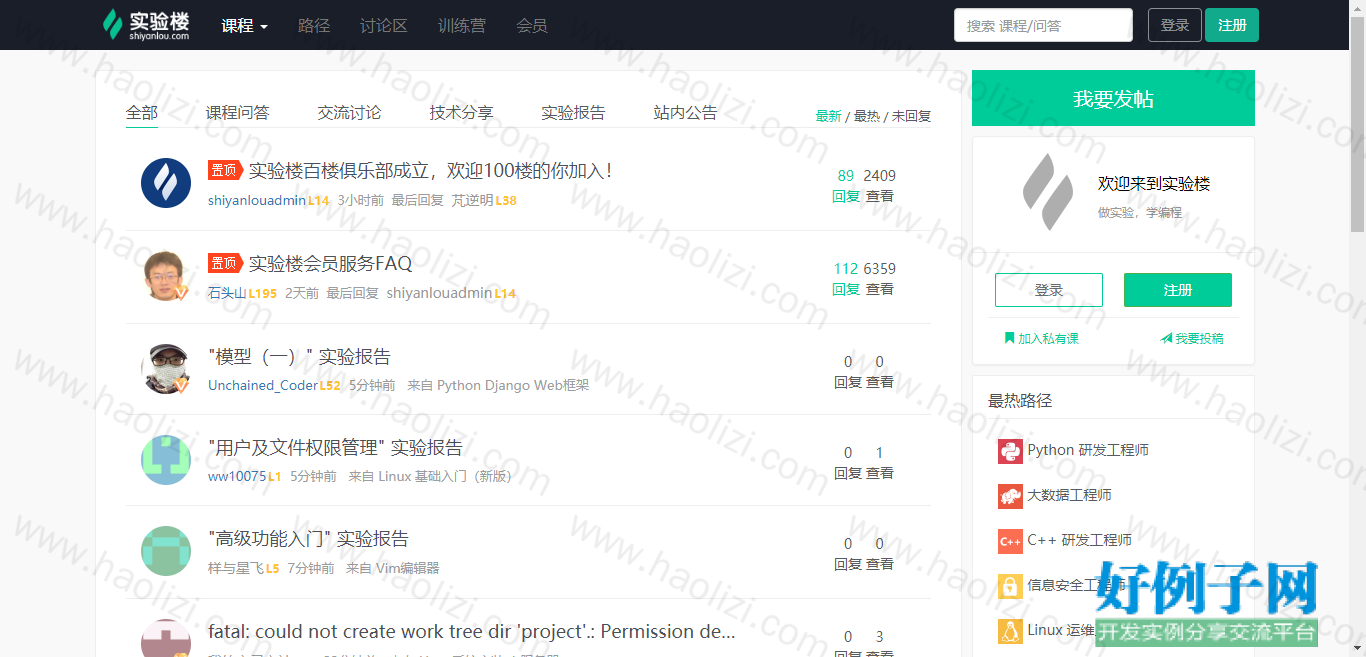Select the 全部 tab
The width and height of the screenshot is (1366, 657).
coord(142,113)
